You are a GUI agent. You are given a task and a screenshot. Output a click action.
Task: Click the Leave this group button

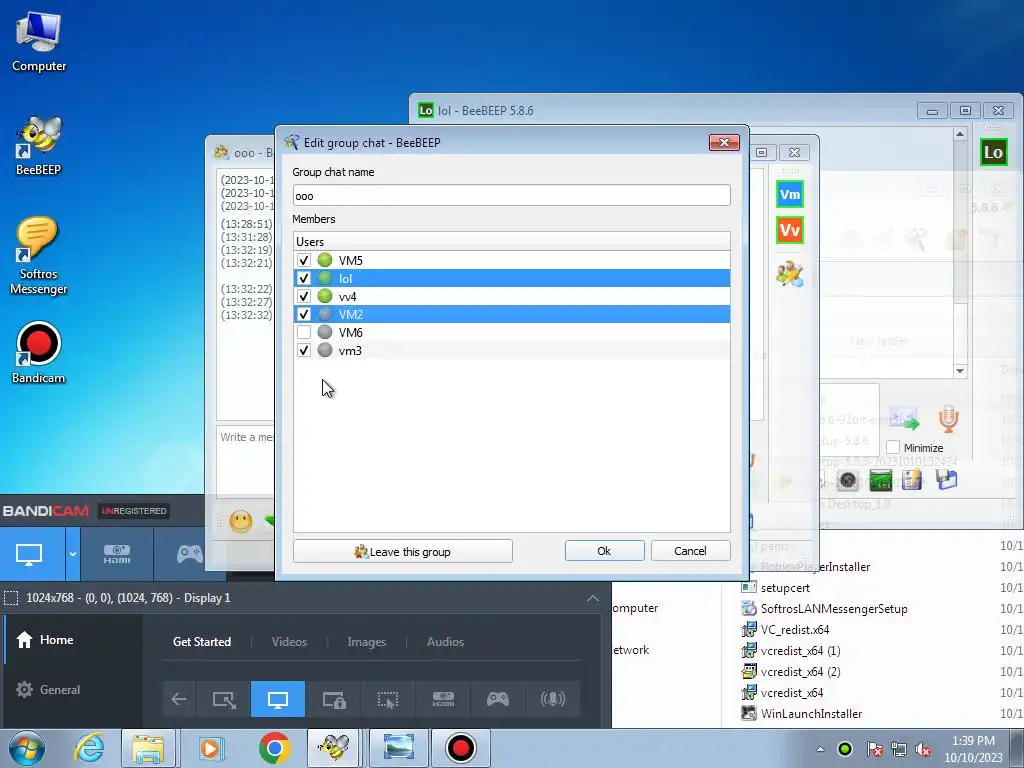402,551
